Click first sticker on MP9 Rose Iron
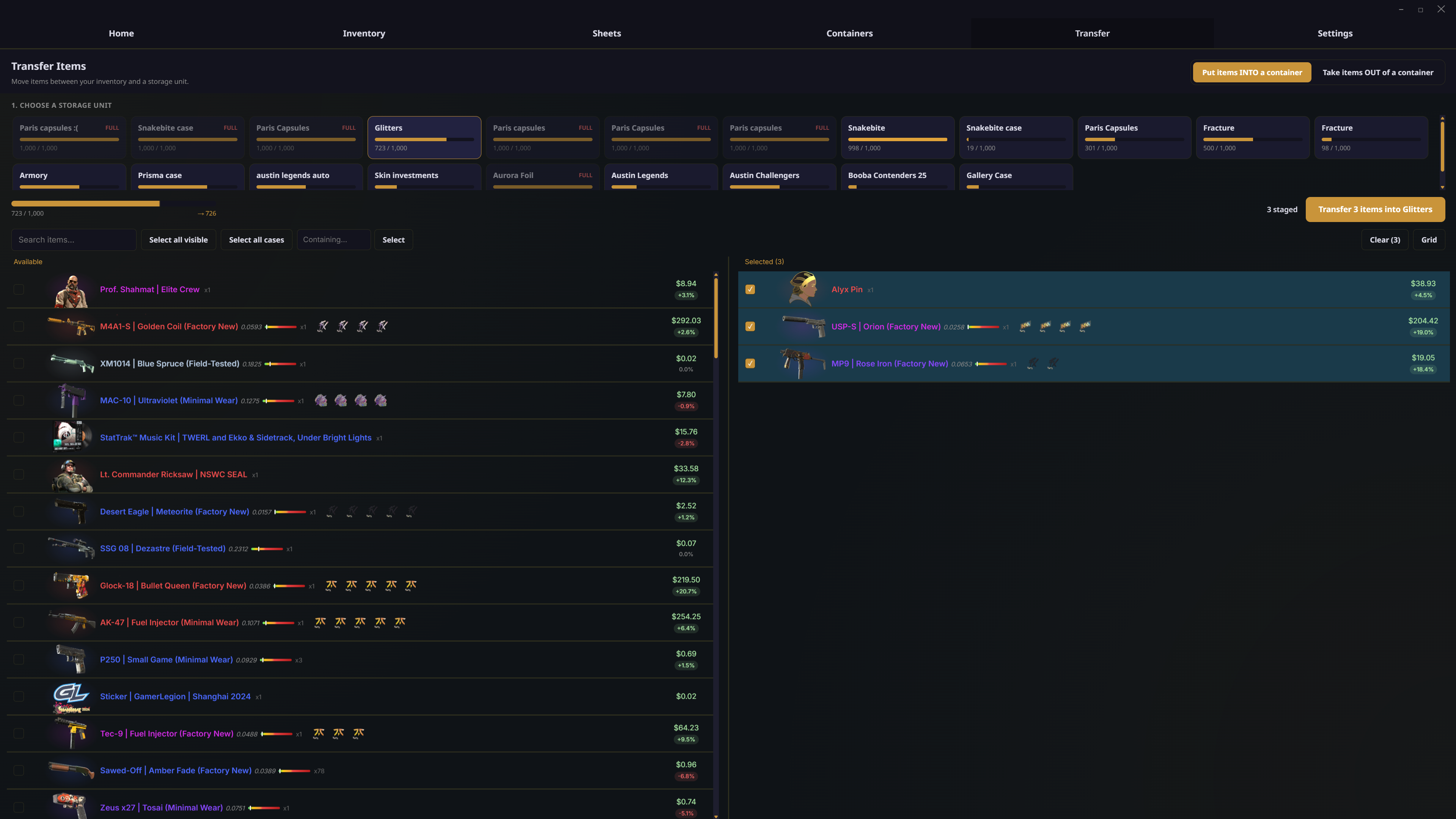Viewport: 1456px width, 819px height. click(x=1033, y=363)
